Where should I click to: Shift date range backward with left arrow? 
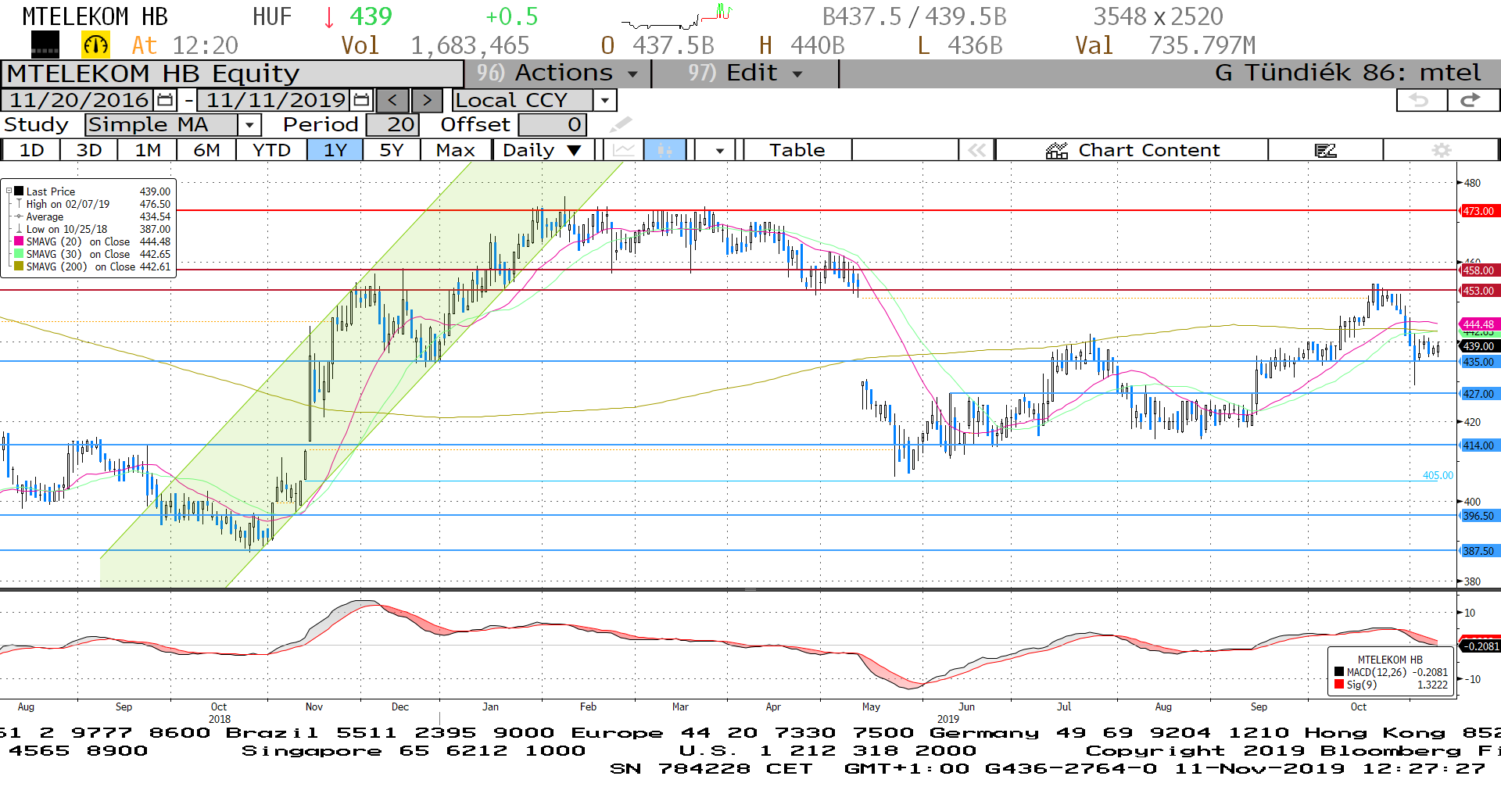point(392,100)
